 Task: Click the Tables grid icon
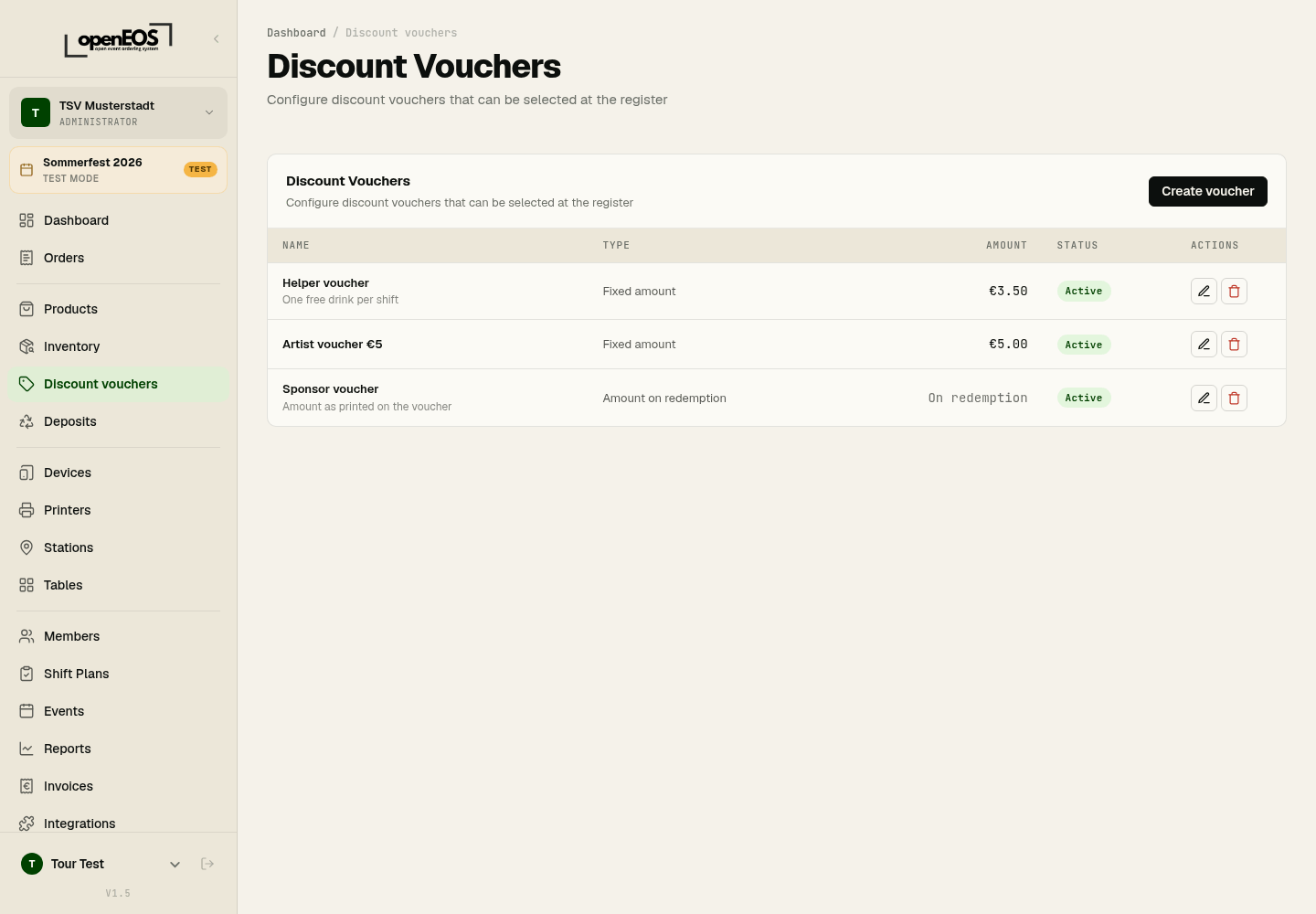coord(27,585)
